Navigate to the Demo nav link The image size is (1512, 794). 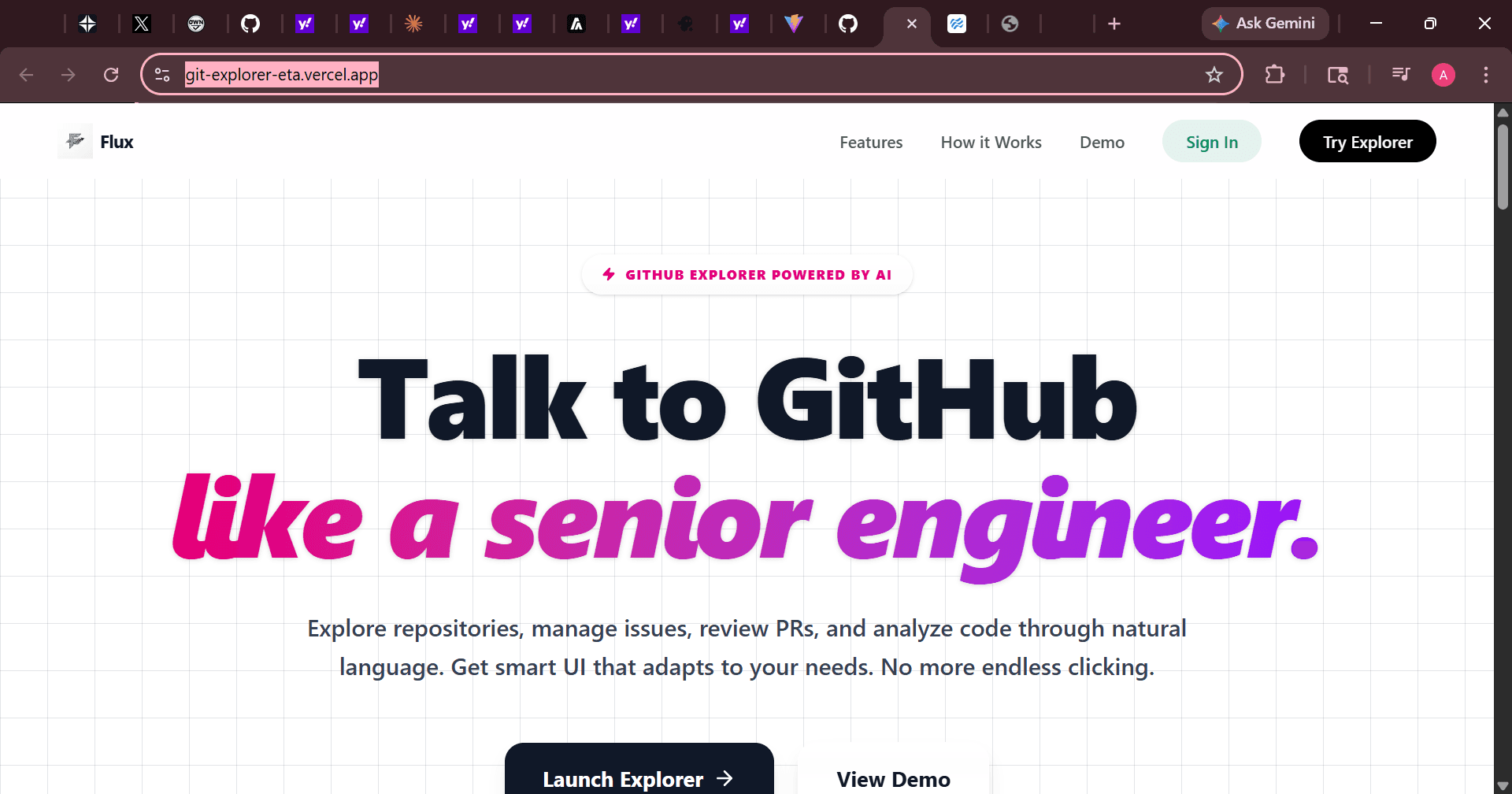click(1102, 143)
